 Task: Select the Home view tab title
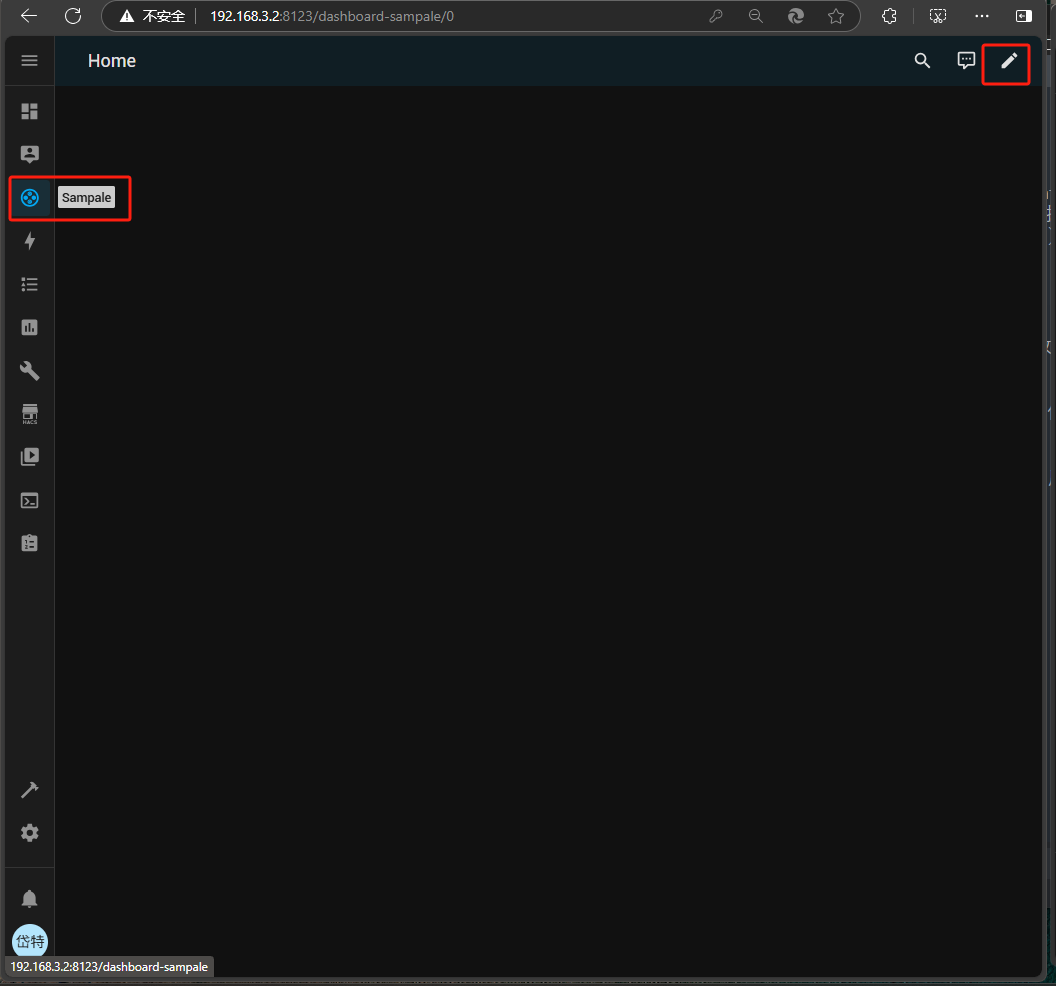[112, 61]
